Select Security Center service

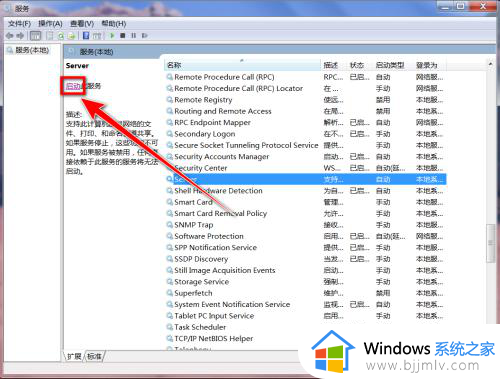click(201, 168)
